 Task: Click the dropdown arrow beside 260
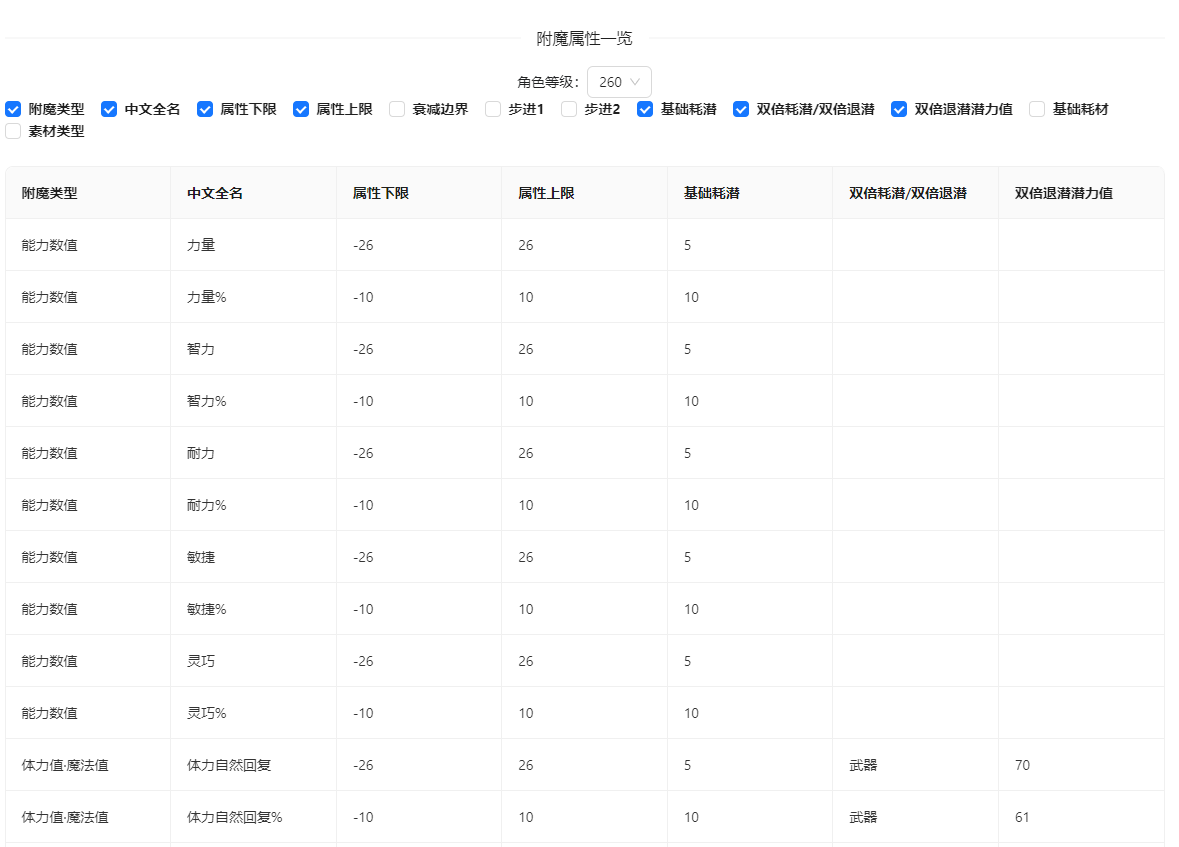(637, 82)
